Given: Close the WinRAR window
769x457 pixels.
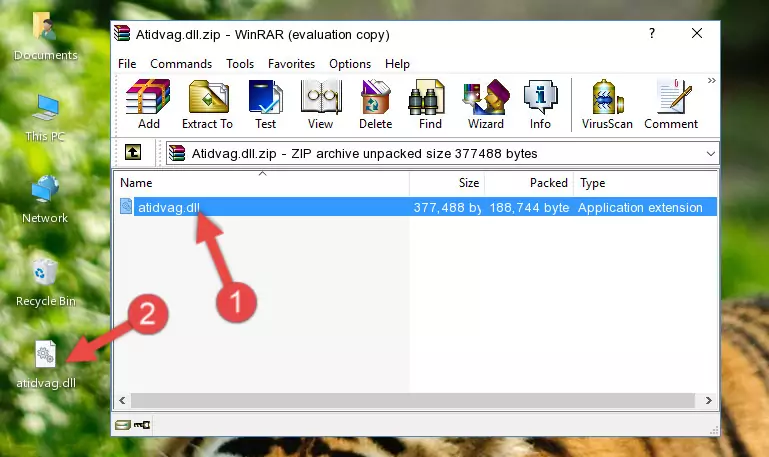Looking at the screenshot, I should (697, 33).
